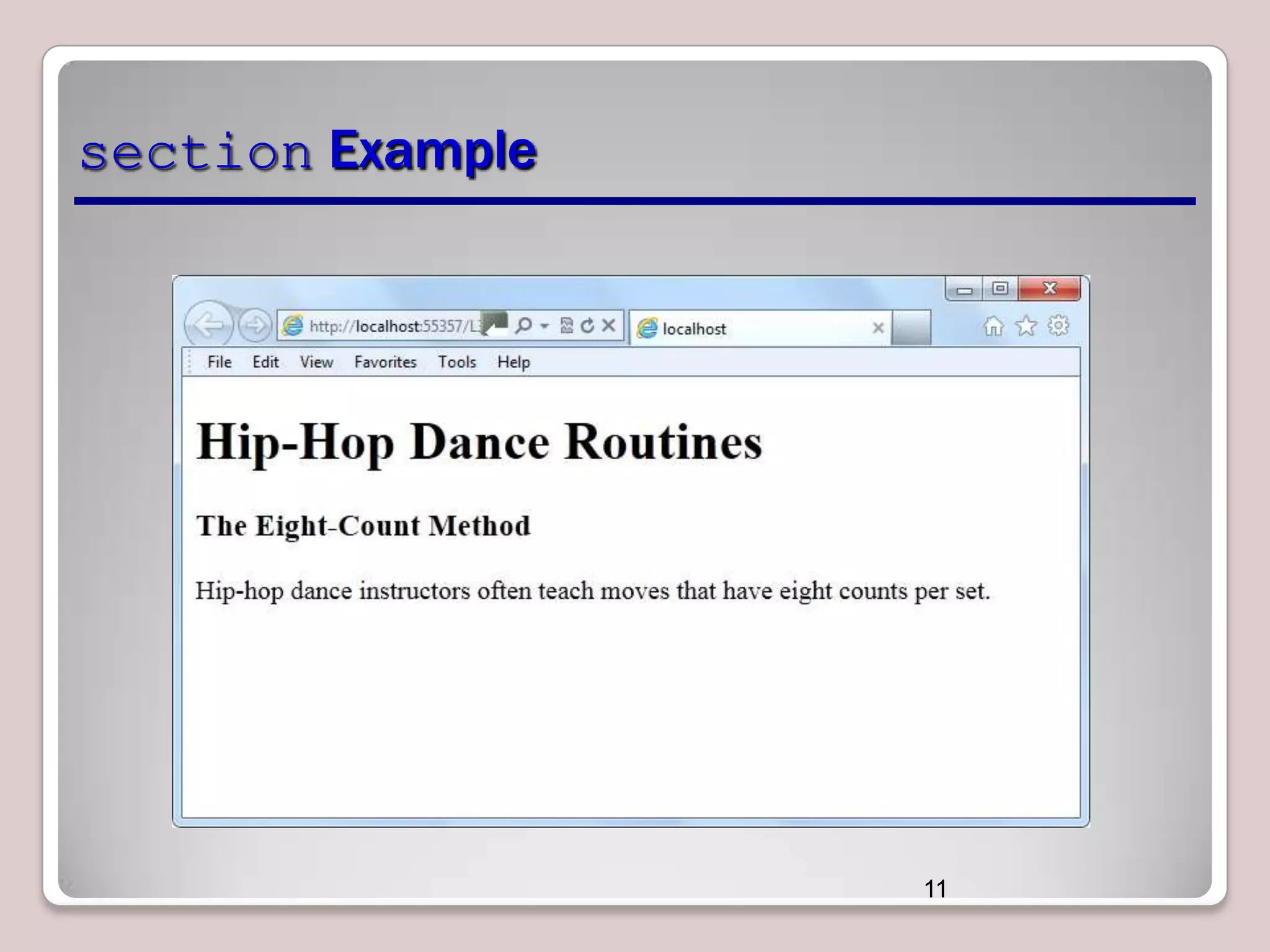
Task: Open the Tools menu
Action: click(x=457, y=362)
